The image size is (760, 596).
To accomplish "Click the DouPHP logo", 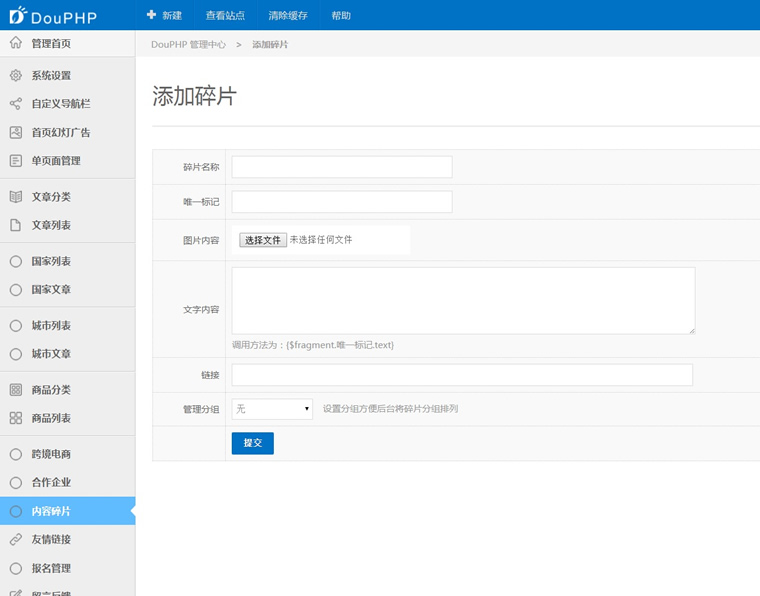I will click(x=53, y=16).
